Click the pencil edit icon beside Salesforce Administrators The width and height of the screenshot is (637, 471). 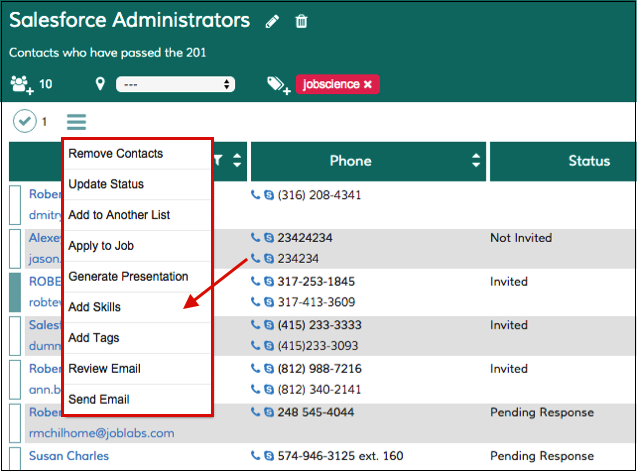pos(272,22)
